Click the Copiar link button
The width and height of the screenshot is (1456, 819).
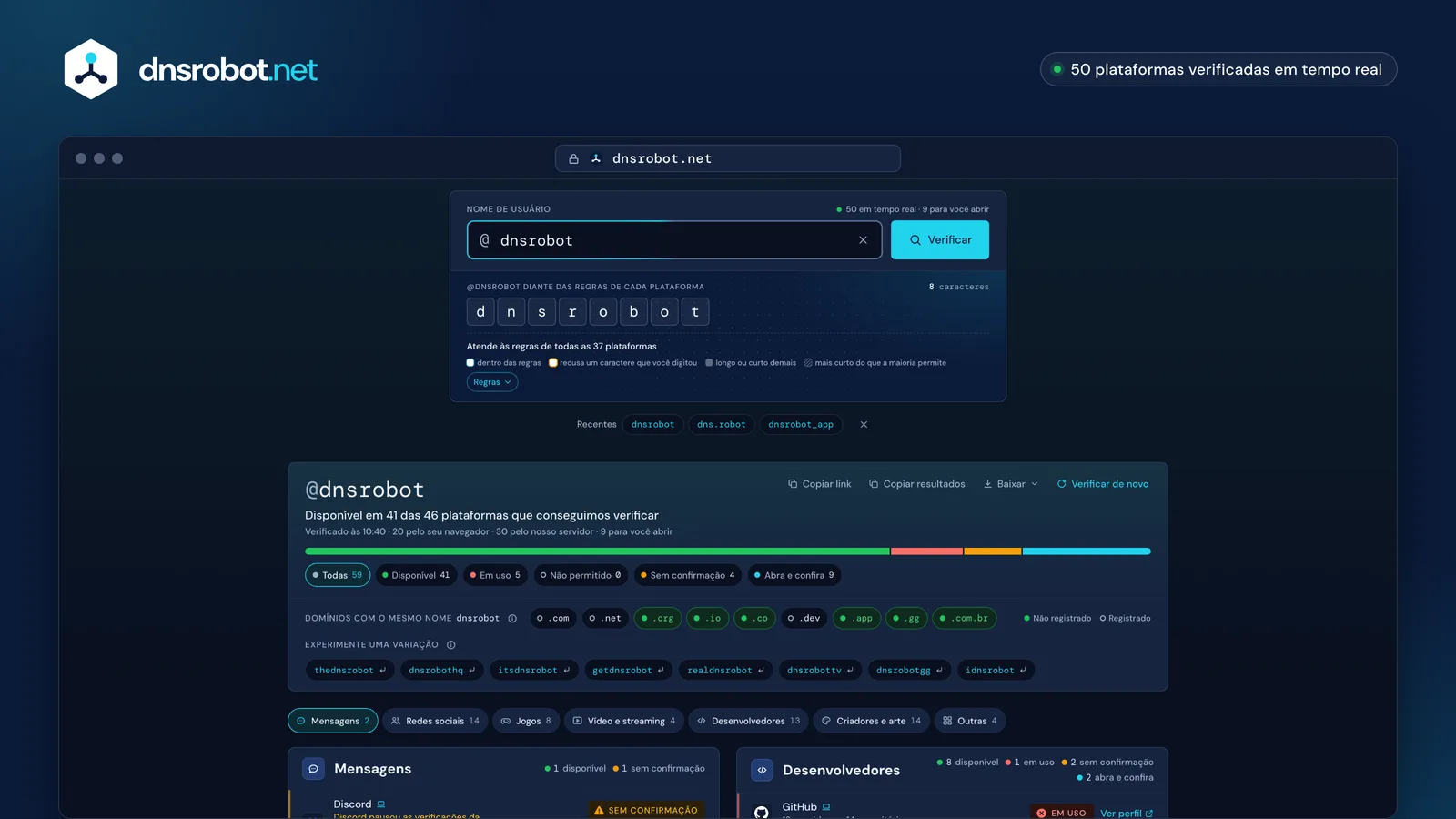point(819,484)
